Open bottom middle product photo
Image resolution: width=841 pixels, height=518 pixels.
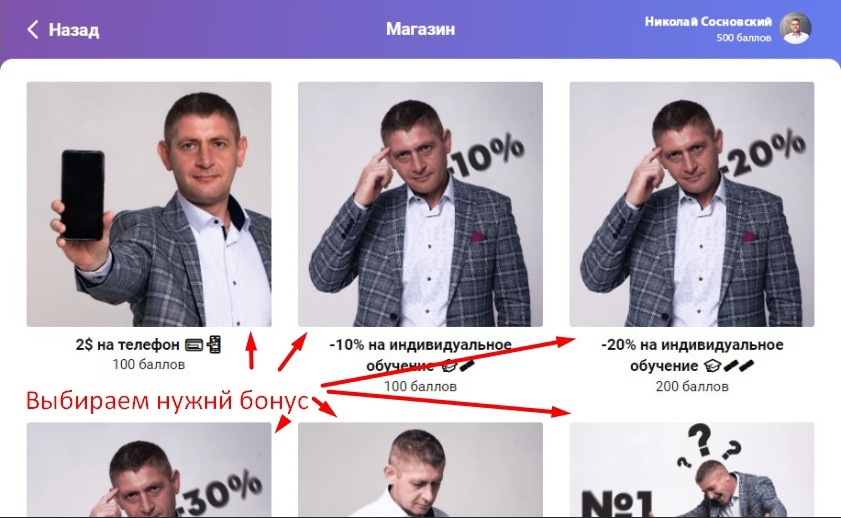[420, 470]
